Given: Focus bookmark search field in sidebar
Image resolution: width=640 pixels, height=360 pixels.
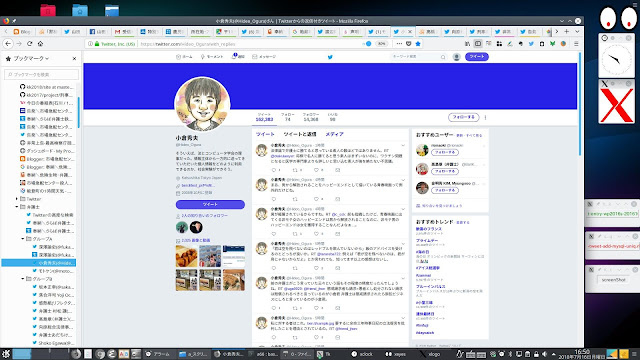Looking at the screenshot, I should point(41,74).
